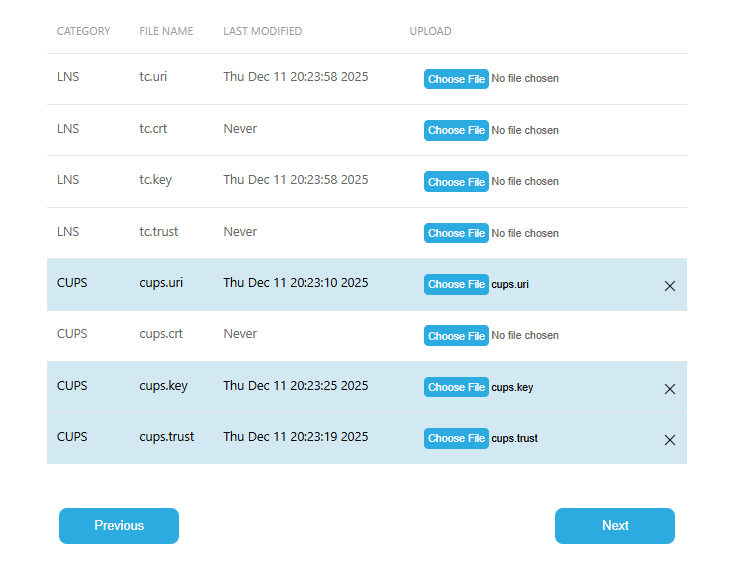The height and width of the screenshot is (570, 737).
Task: Click the tc.uri last modified timestamp
Action: (295, 77)
